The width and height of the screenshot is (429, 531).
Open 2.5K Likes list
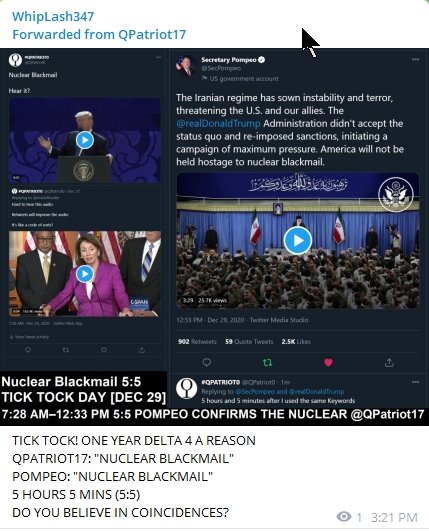pos(296,342)
